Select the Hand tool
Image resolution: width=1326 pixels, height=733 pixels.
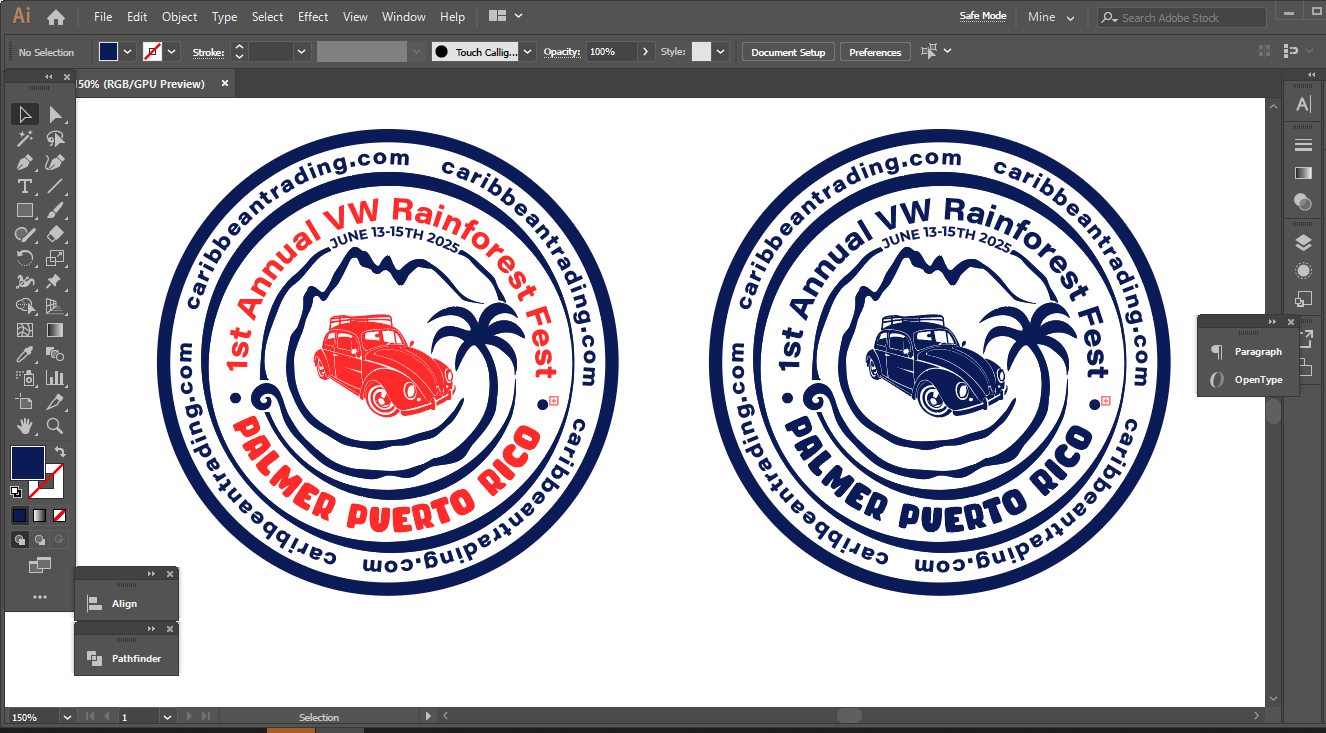25,426
